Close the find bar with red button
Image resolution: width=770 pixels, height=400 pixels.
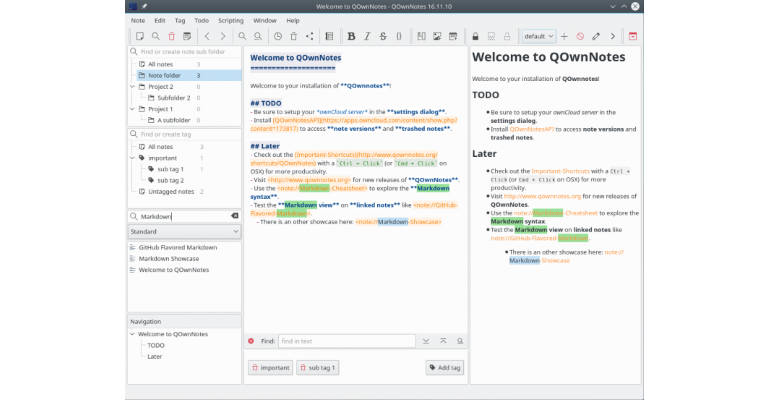point(251,341)
